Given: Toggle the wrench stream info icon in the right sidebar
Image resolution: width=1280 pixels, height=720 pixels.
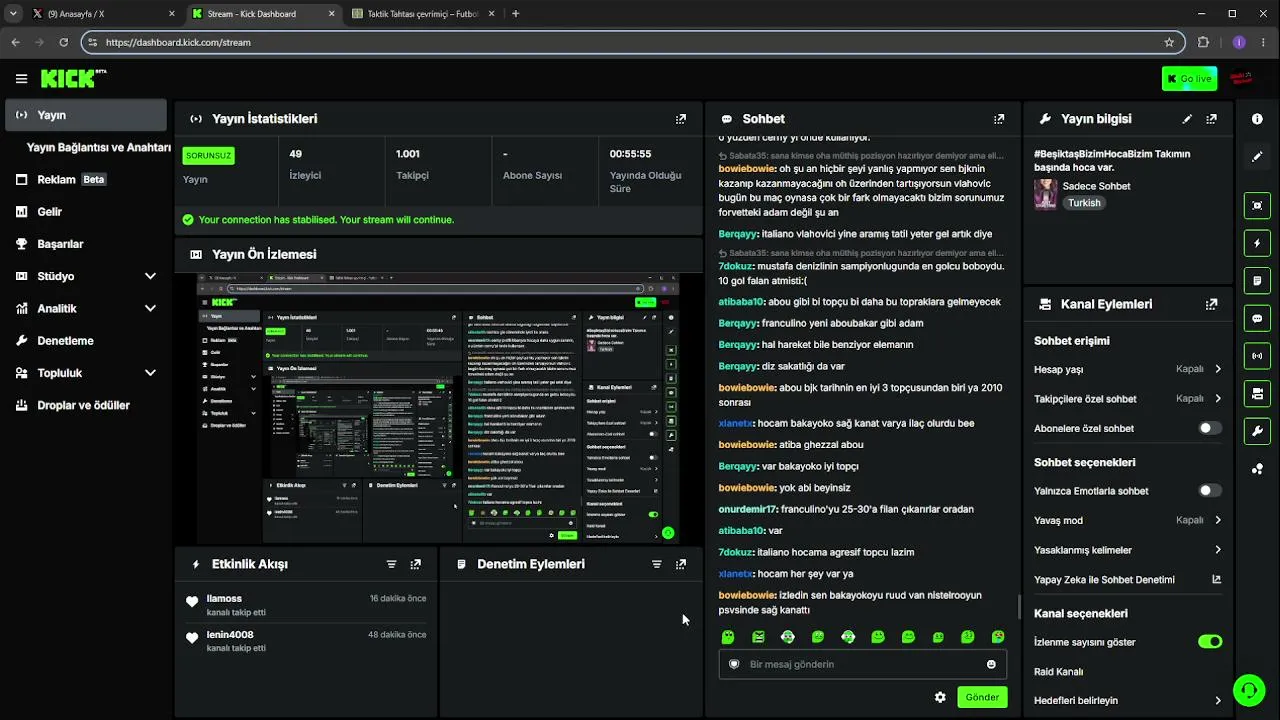Looking at the screenshot, I should click(1257, 431).
